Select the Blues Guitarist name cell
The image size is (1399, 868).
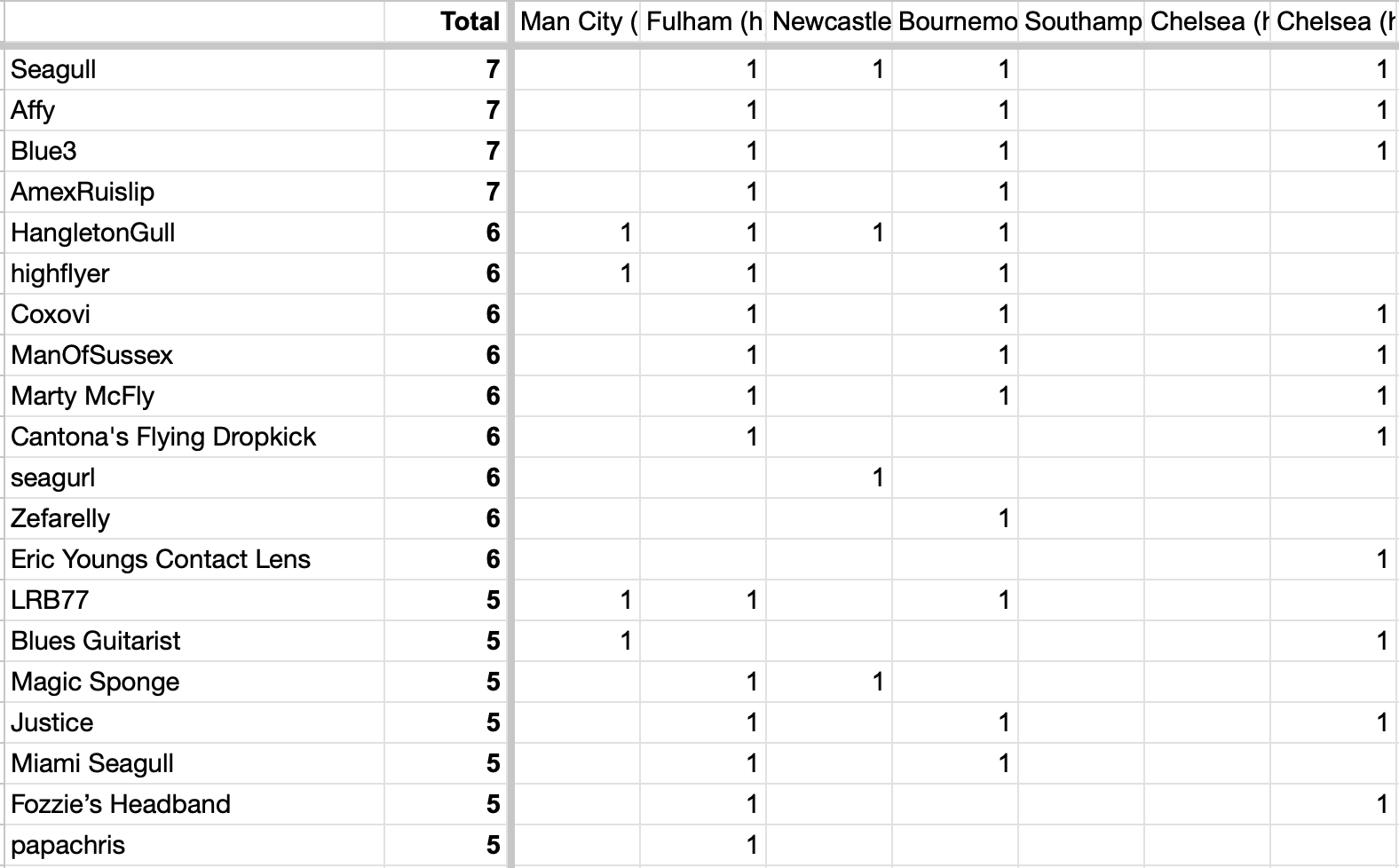(x=194, y=641)
